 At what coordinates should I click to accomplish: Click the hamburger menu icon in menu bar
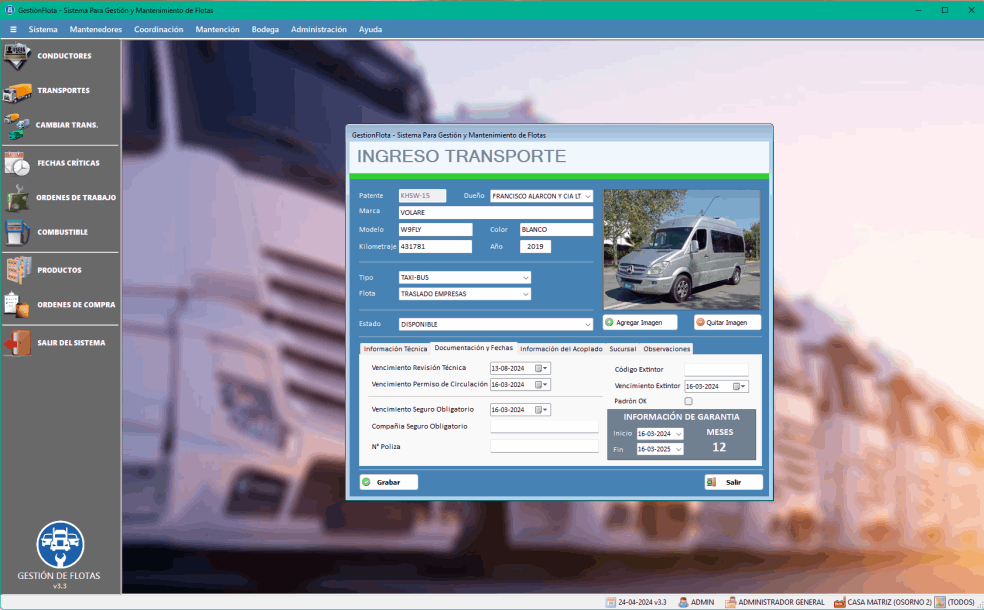pos(13,30)
